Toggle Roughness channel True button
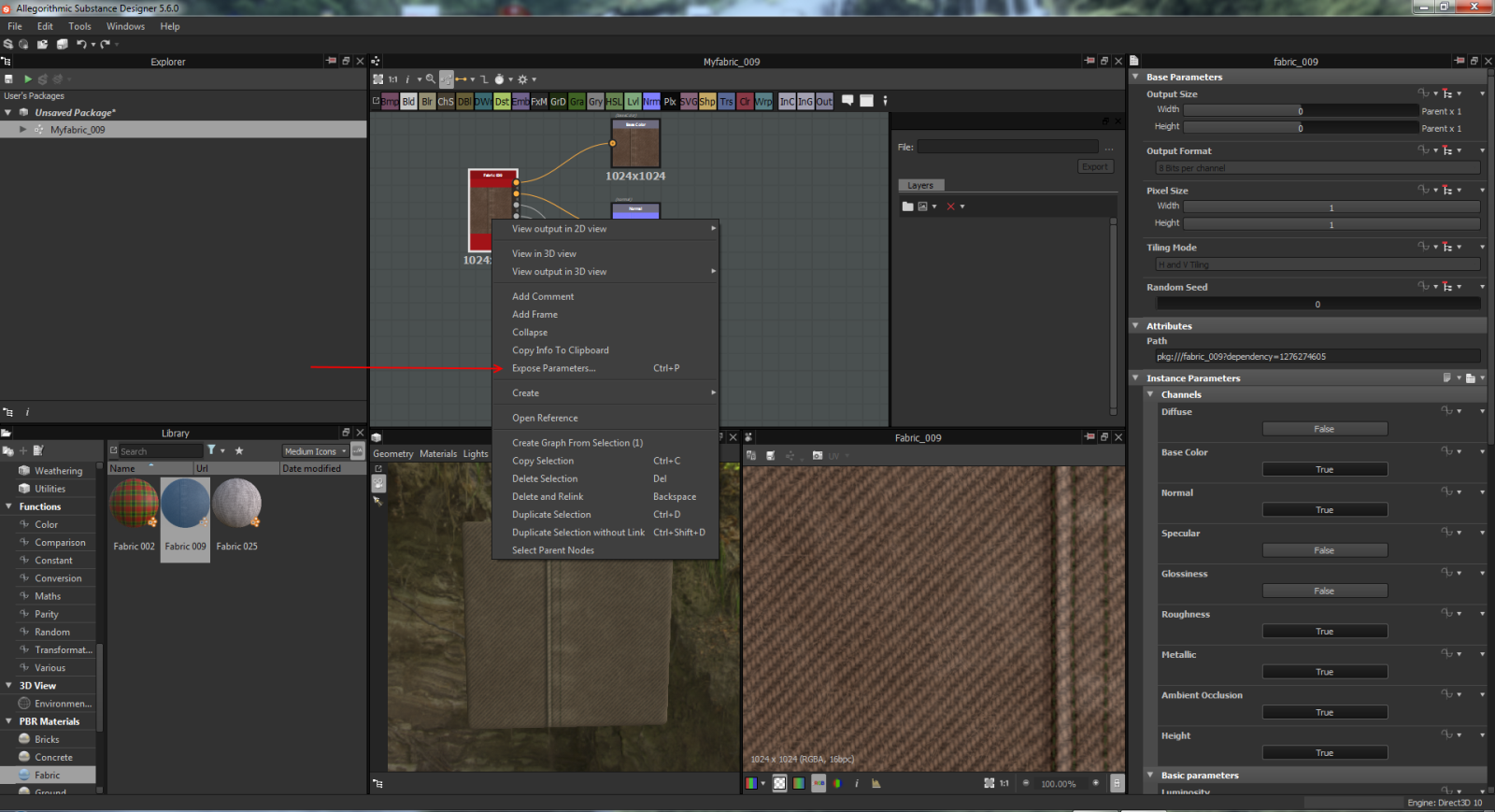The image size is (1495, 812). [x=1324, y=632]
